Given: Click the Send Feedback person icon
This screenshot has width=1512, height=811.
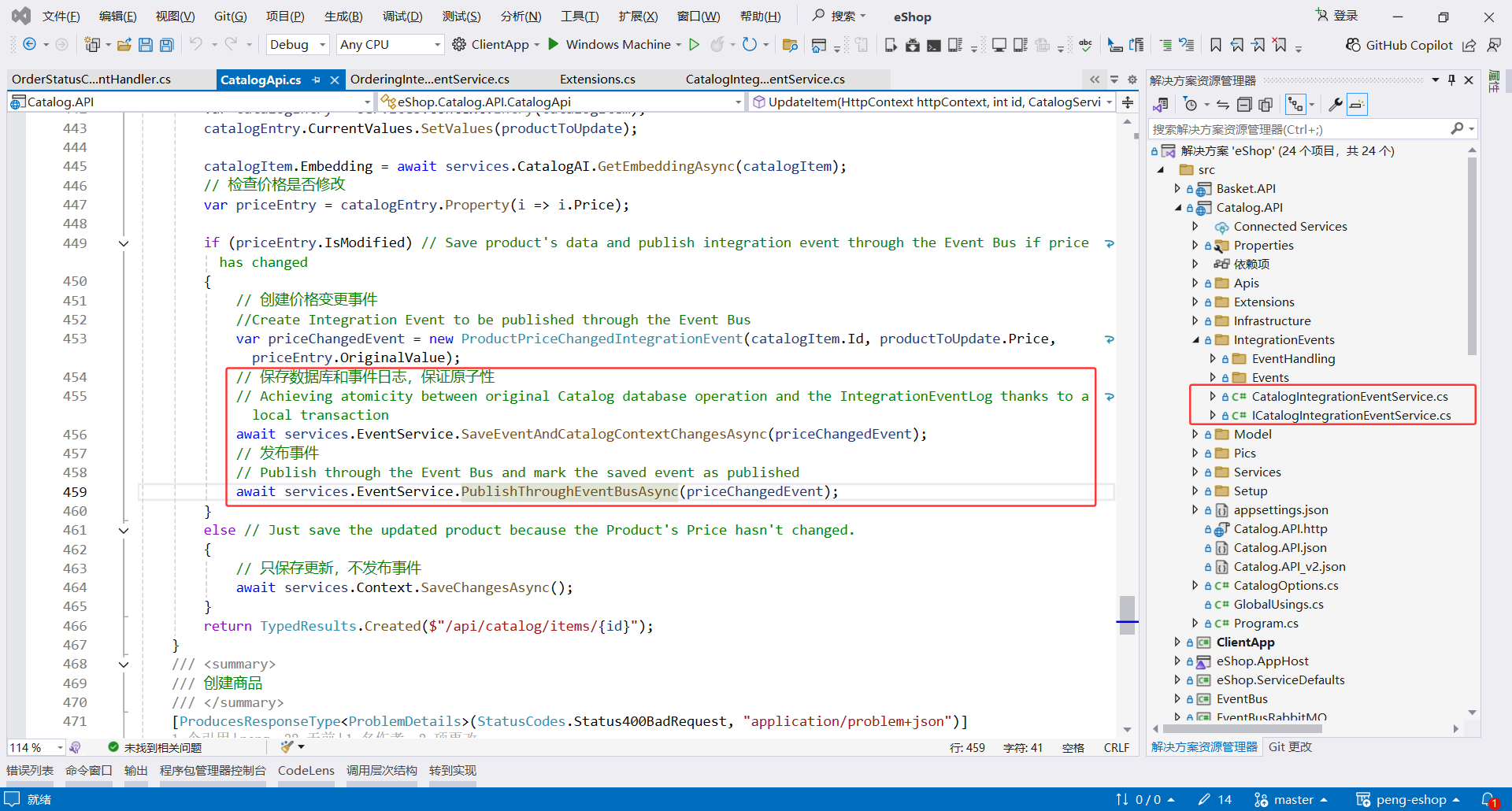Looking at the screenshot, I should click(1493, 45).
